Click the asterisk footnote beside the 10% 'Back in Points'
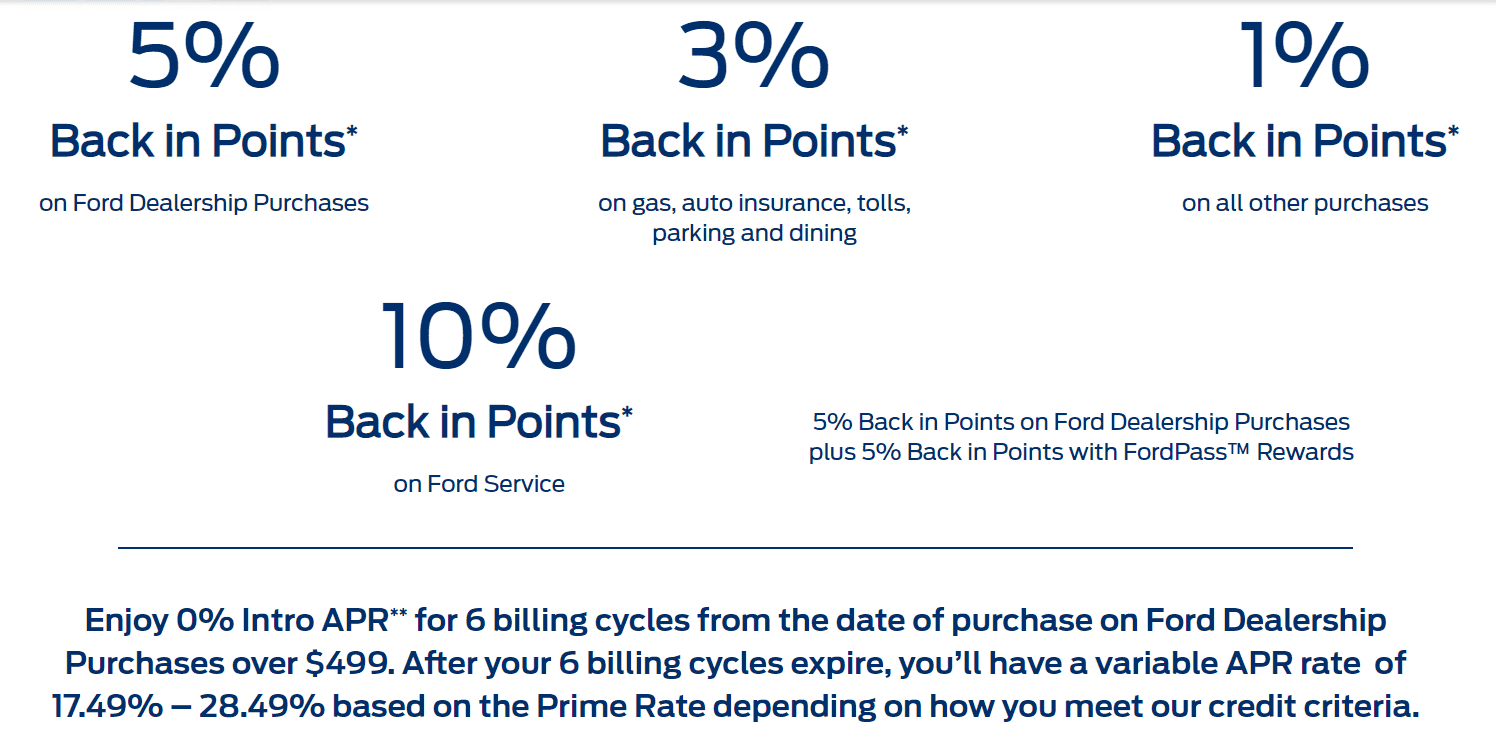The width and height of the screenshot is (1496, 730). [627, 410]
